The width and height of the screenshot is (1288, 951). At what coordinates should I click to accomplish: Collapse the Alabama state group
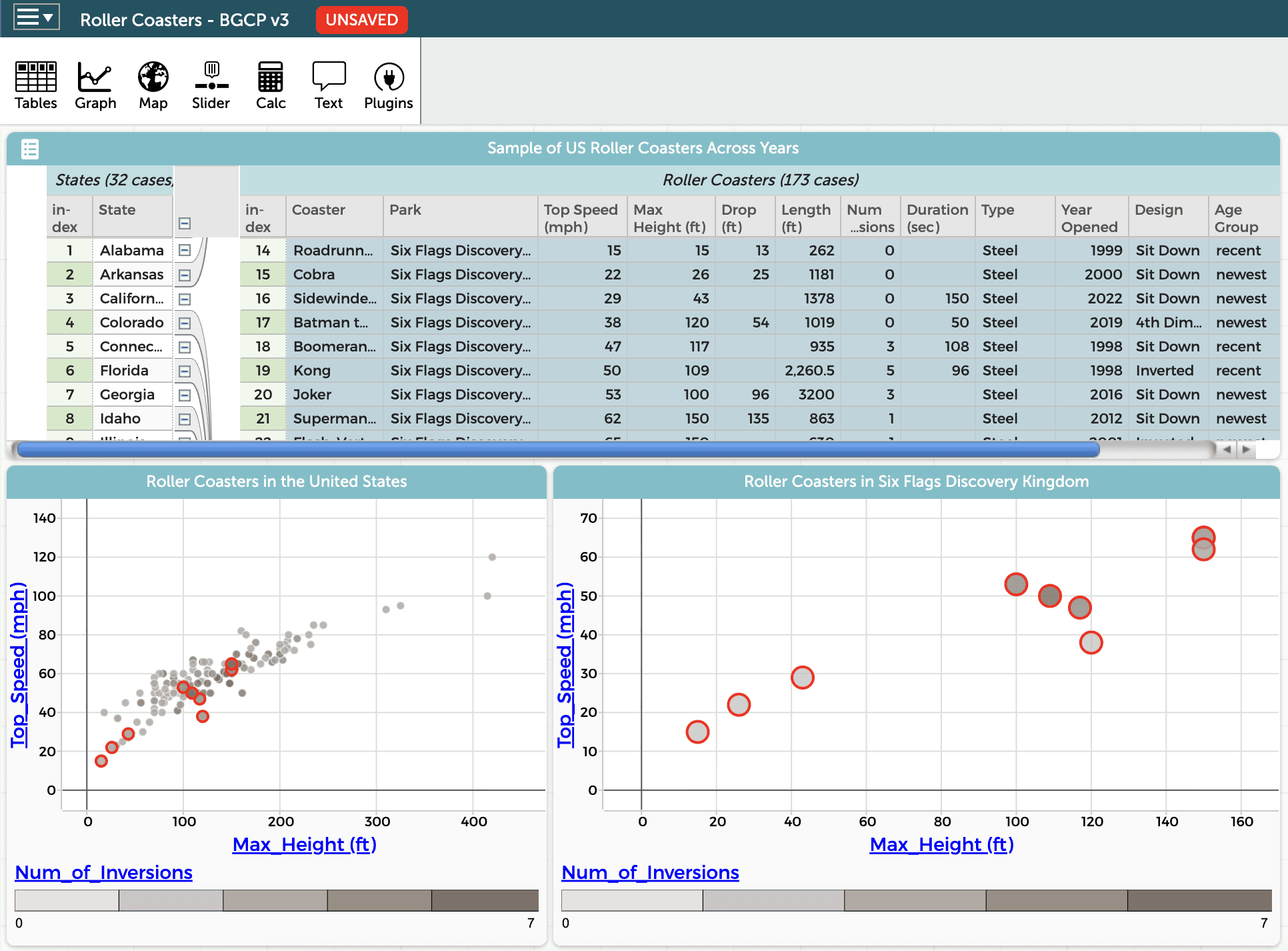(x=185, y=250)
